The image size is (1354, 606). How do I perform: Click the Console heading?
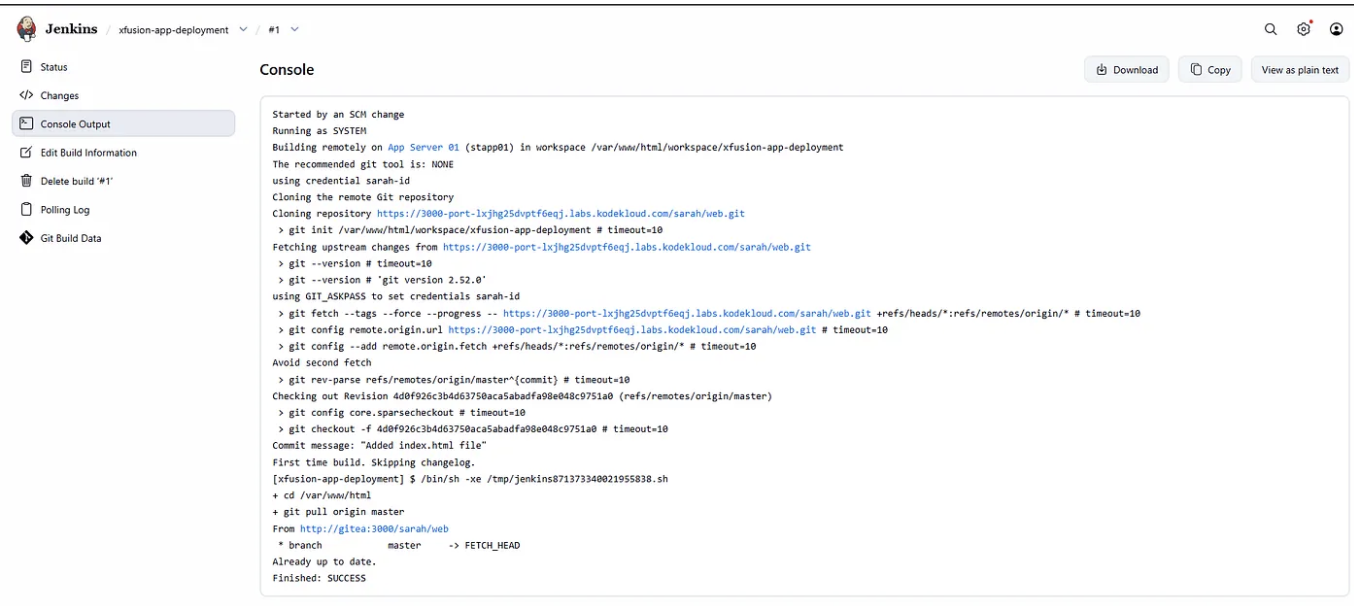(287, 70)
